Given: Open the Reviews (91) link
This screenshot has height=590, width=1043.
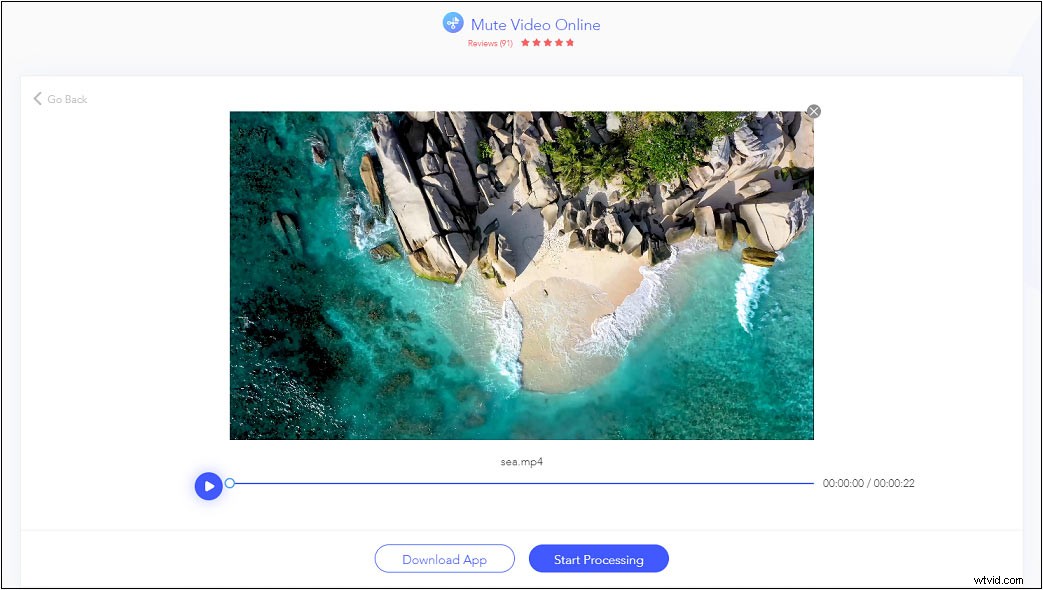Looking at the screenshot, I should (490, 43).
